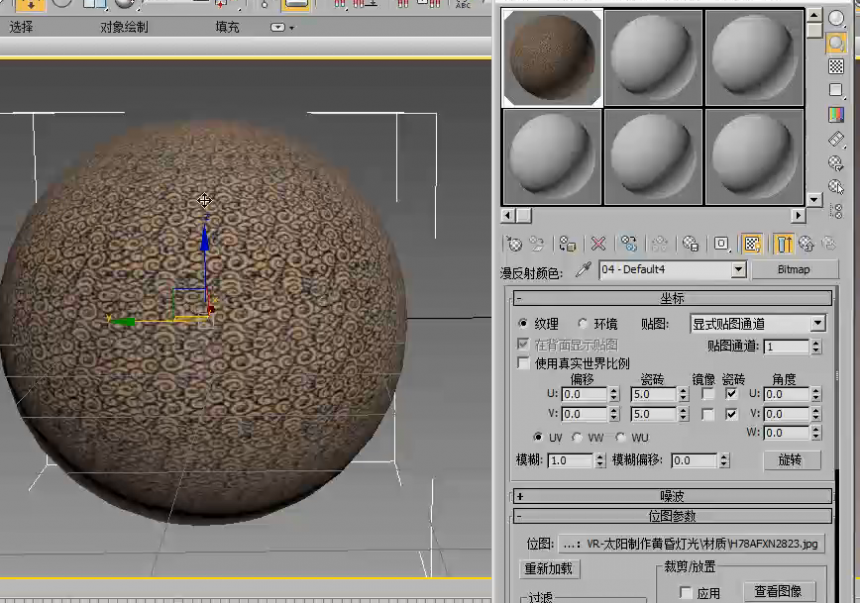
Task: Click the U 偏移 spinner arrows
Action: point(614,394)
